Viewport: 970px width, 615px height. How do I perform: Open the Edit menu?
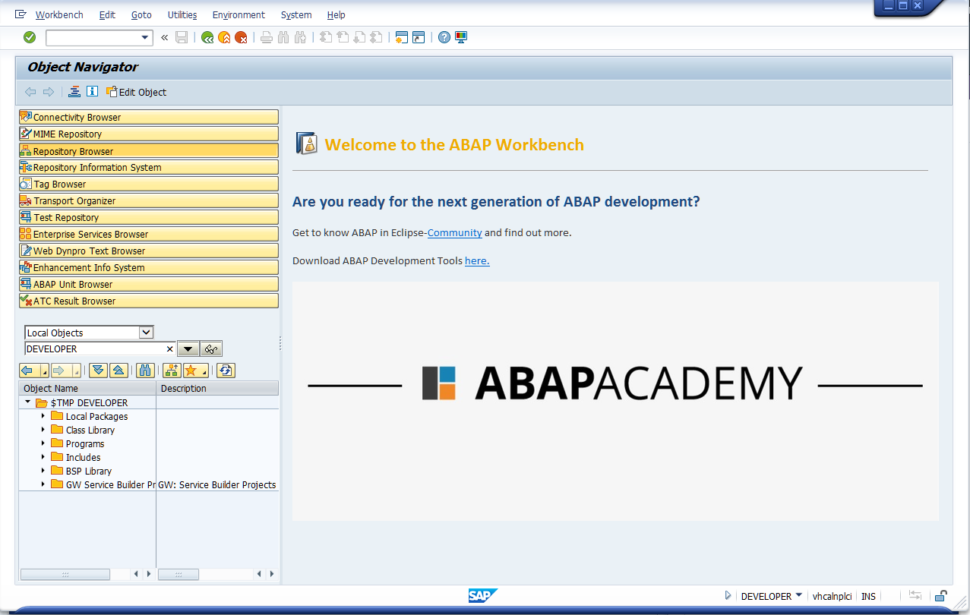(x=107, y=15)
